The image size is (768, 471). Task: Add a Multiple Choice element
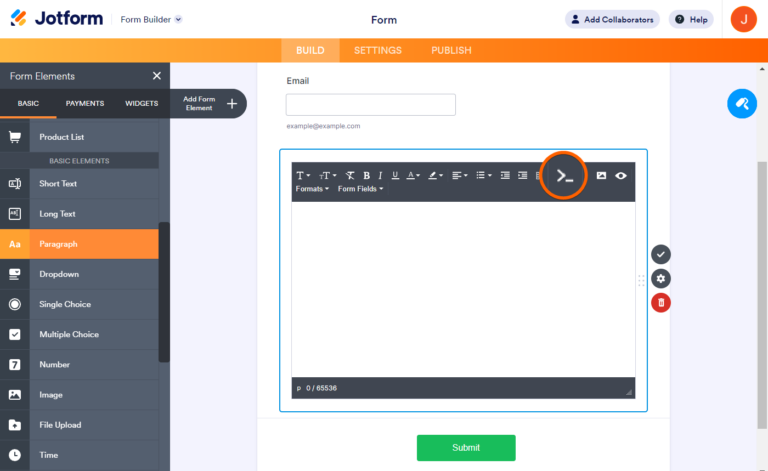(x=79, y=334)
